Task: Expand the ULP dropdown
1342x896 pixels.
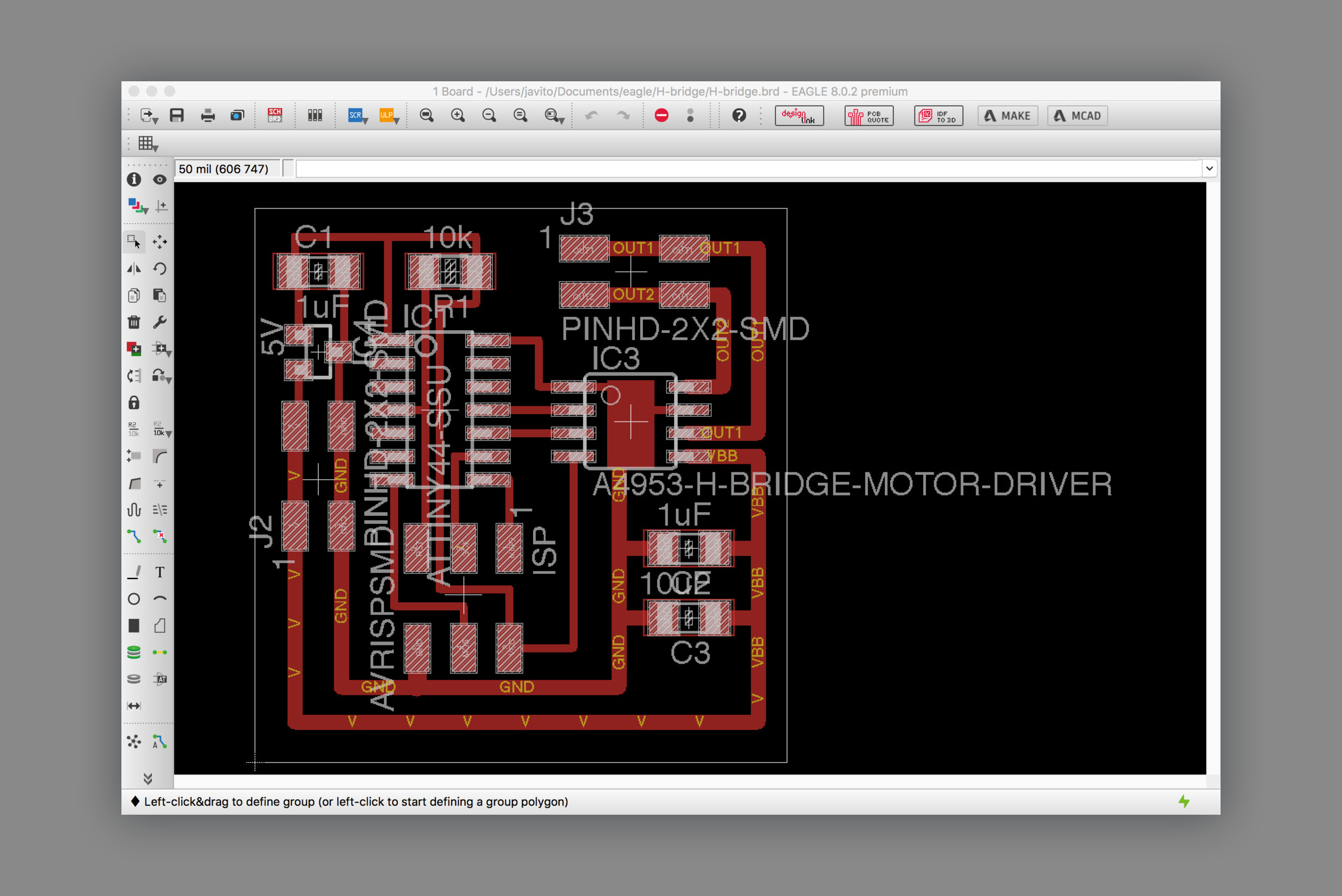Action: (x=396, y=120)
